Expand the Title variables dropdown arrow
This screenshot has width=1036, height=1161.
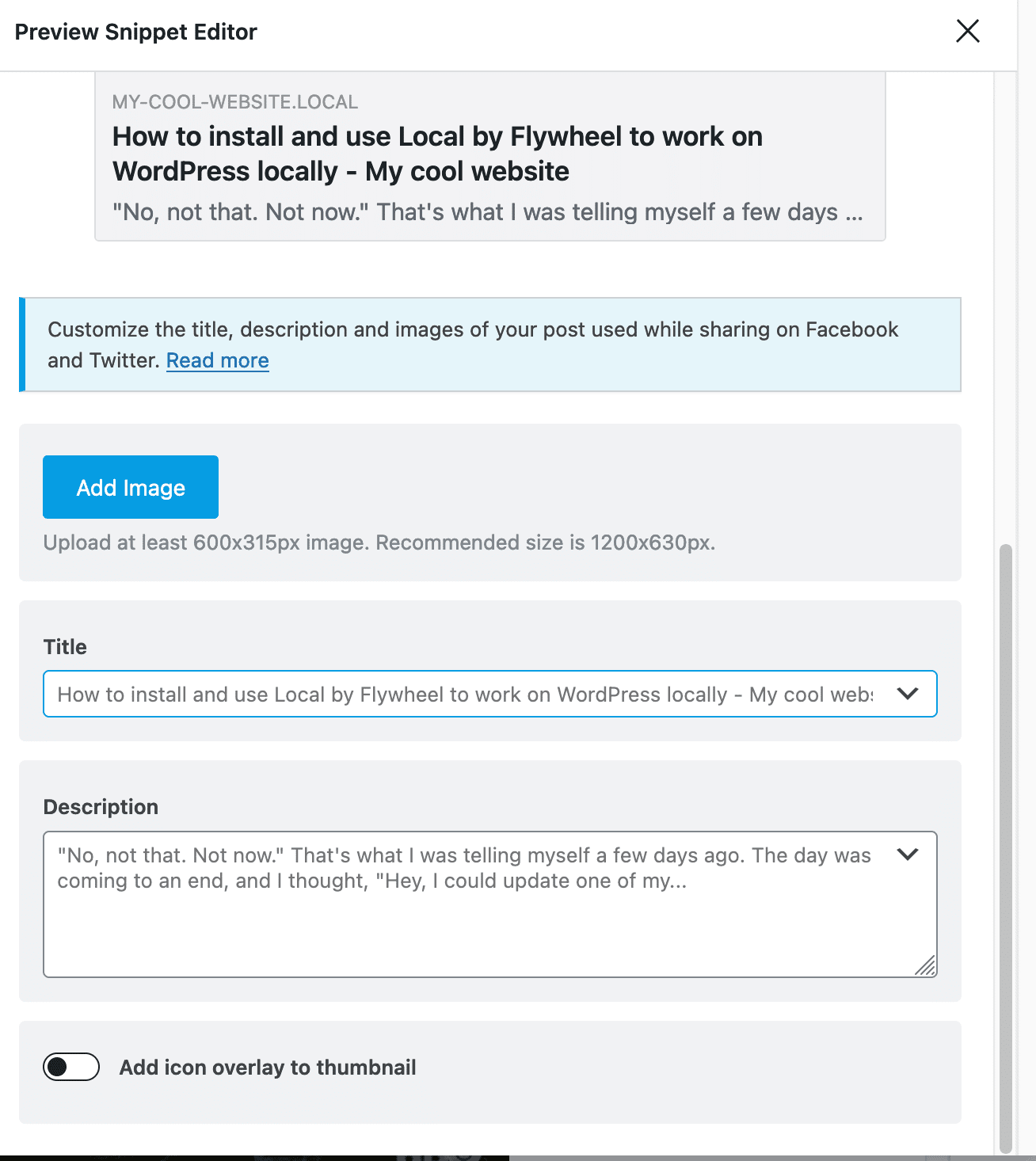tap(908, 694)
